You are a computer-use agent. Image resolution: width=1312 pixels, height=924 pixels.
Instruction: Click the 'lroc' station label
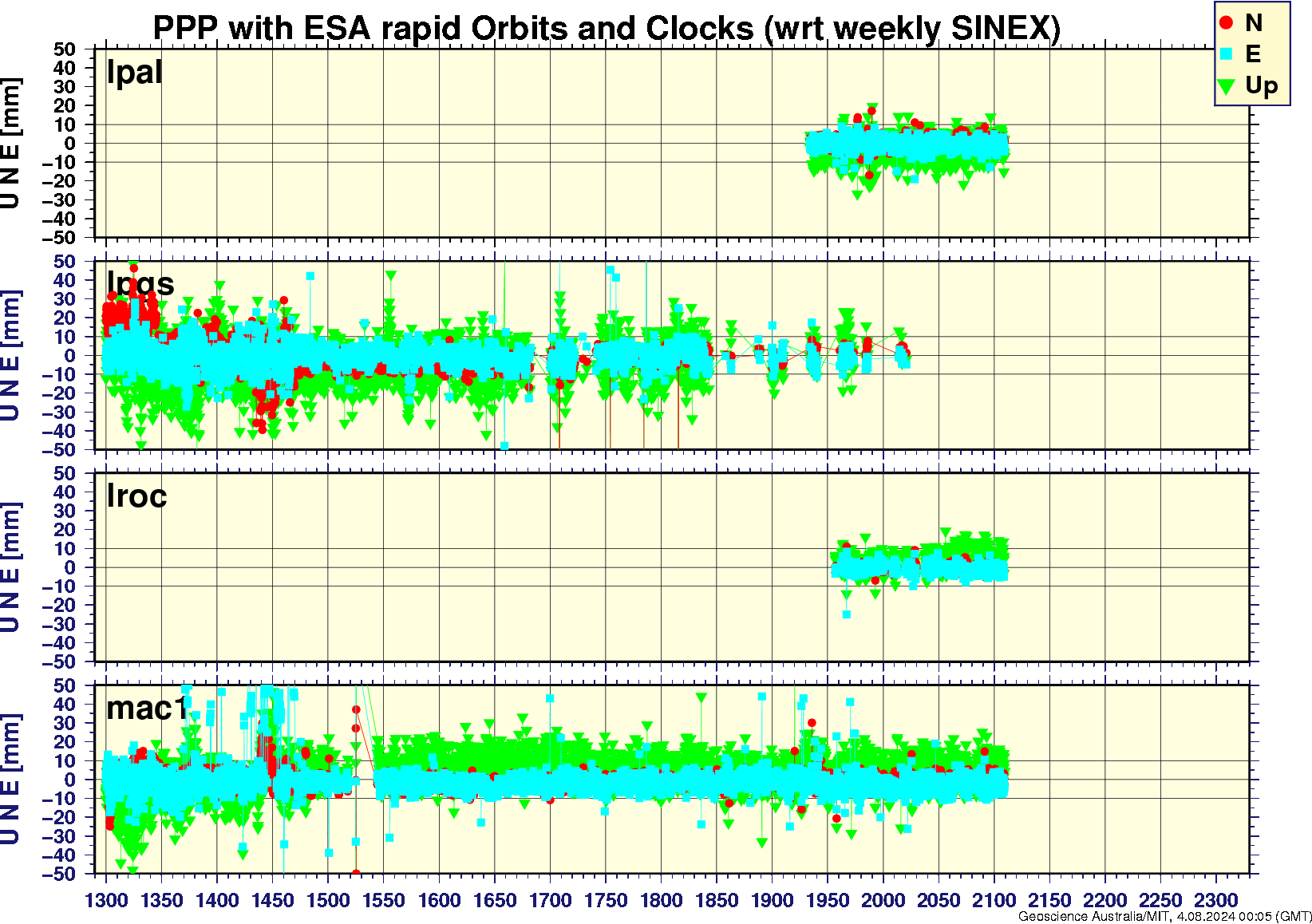[x=136, y=496]
